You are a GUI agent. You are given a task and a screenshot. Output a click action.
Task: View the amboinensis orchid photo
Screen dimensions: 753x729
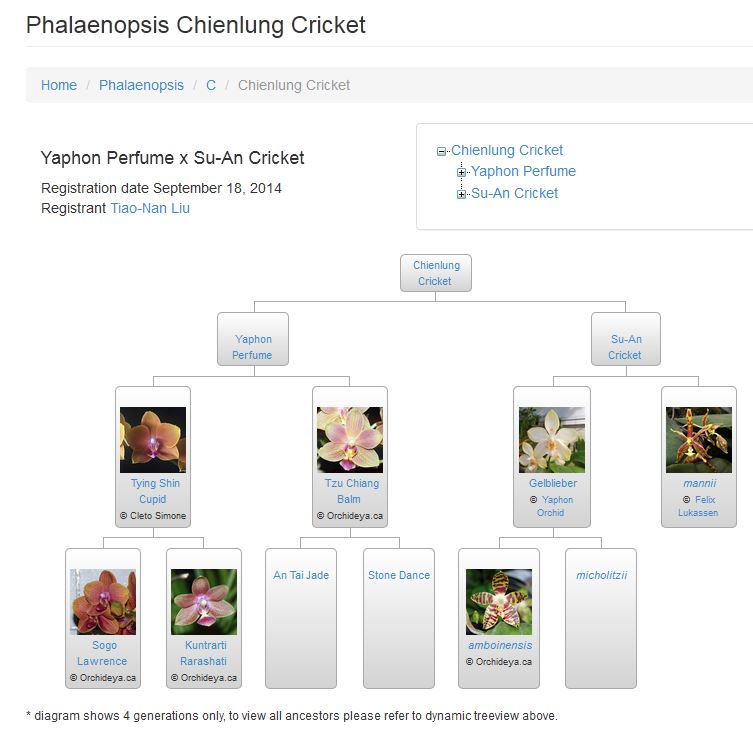click(499, 602)
